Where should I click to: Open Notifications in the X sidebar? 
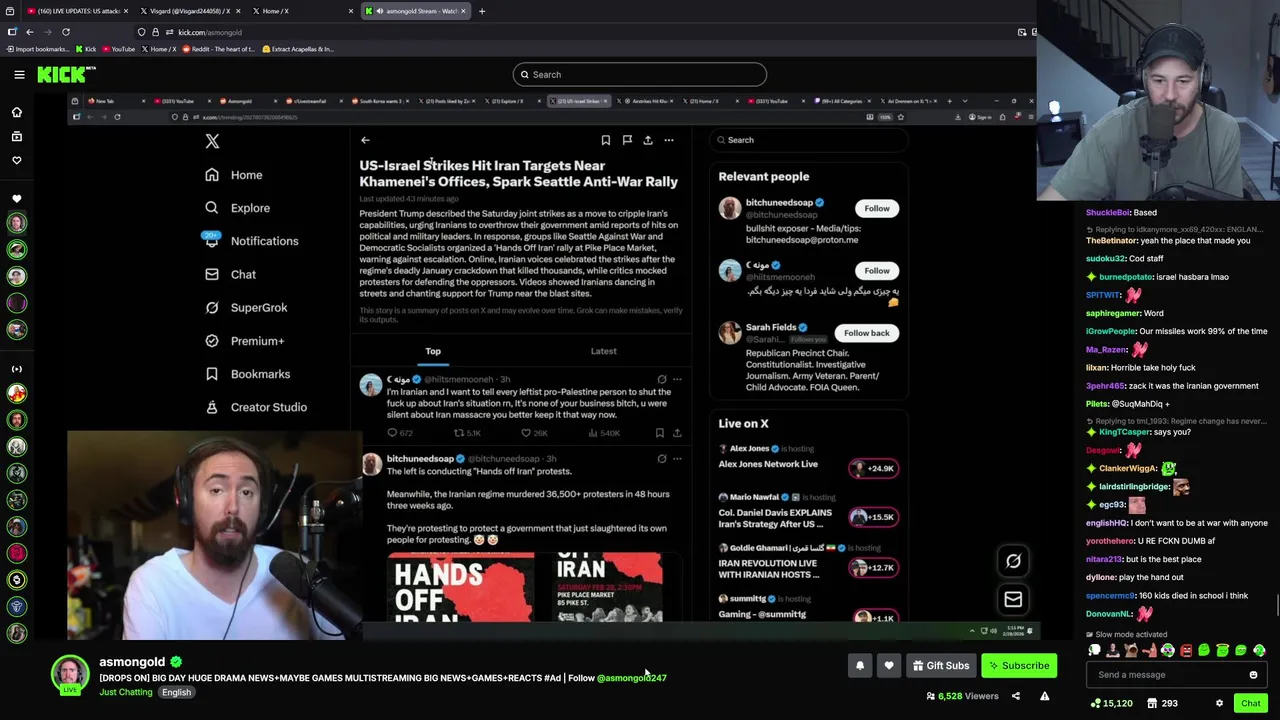pos(251,241)
